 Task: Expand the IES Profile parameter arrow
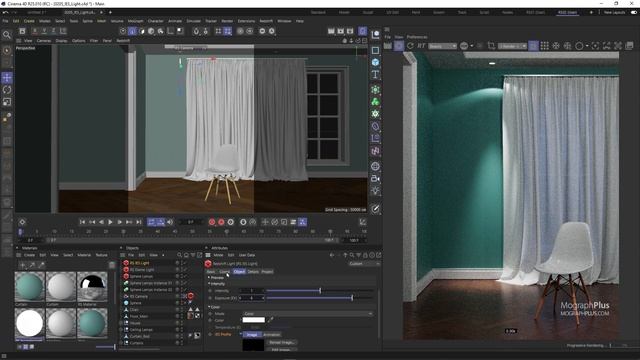tap(240, 334)
